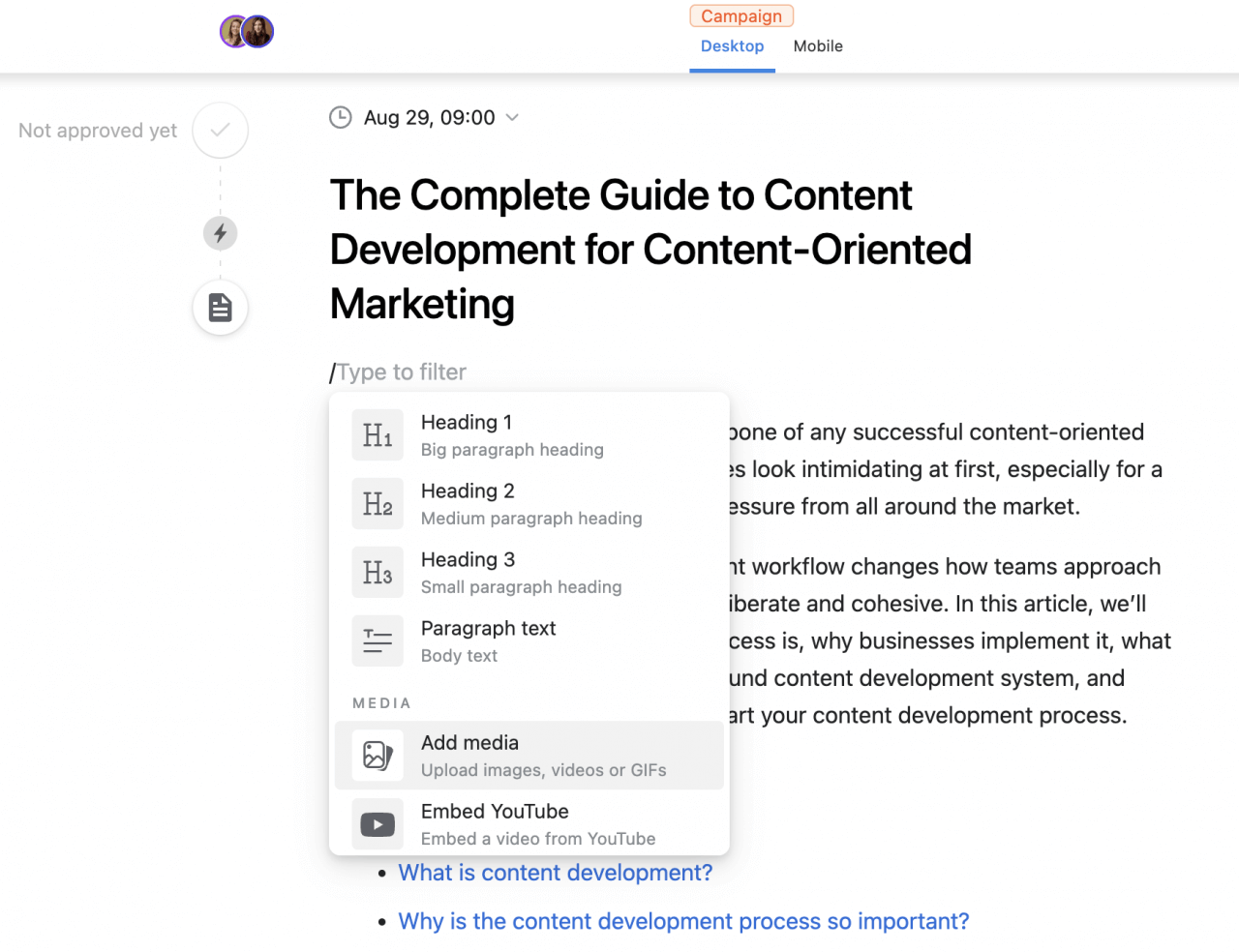Open the link about the content development process importance

[682, 921]
